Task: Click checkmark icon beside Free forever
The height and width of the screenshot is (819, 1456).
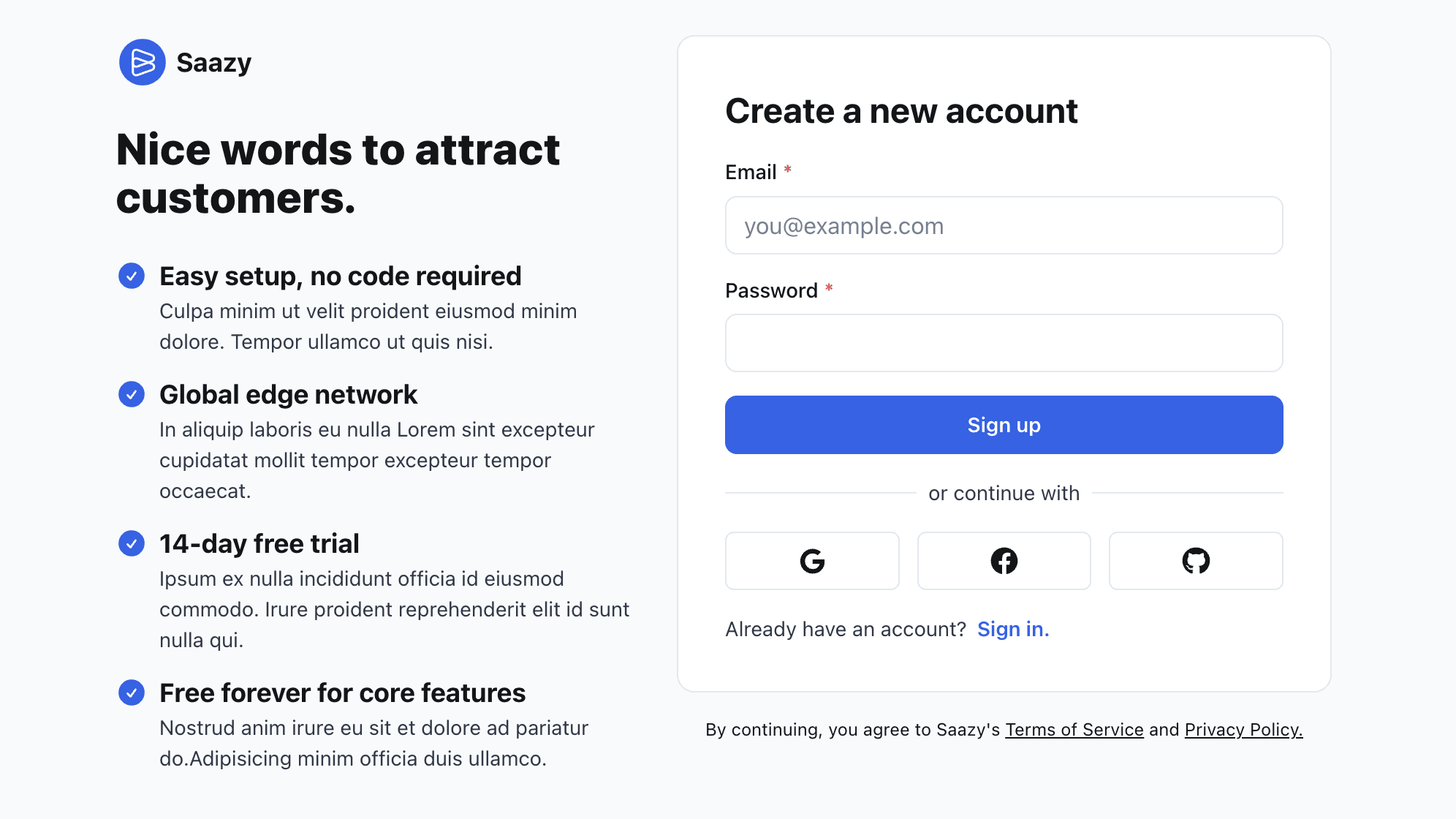Action: tap(132, 692)
